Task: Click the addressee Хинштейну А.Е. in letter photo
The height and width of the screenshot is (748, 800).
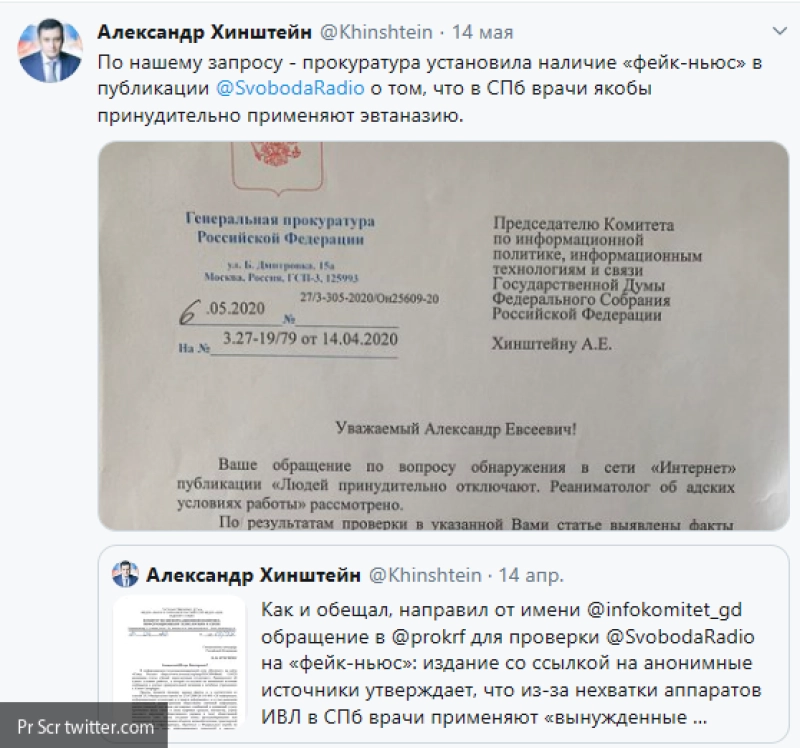Action: [552, 344]
